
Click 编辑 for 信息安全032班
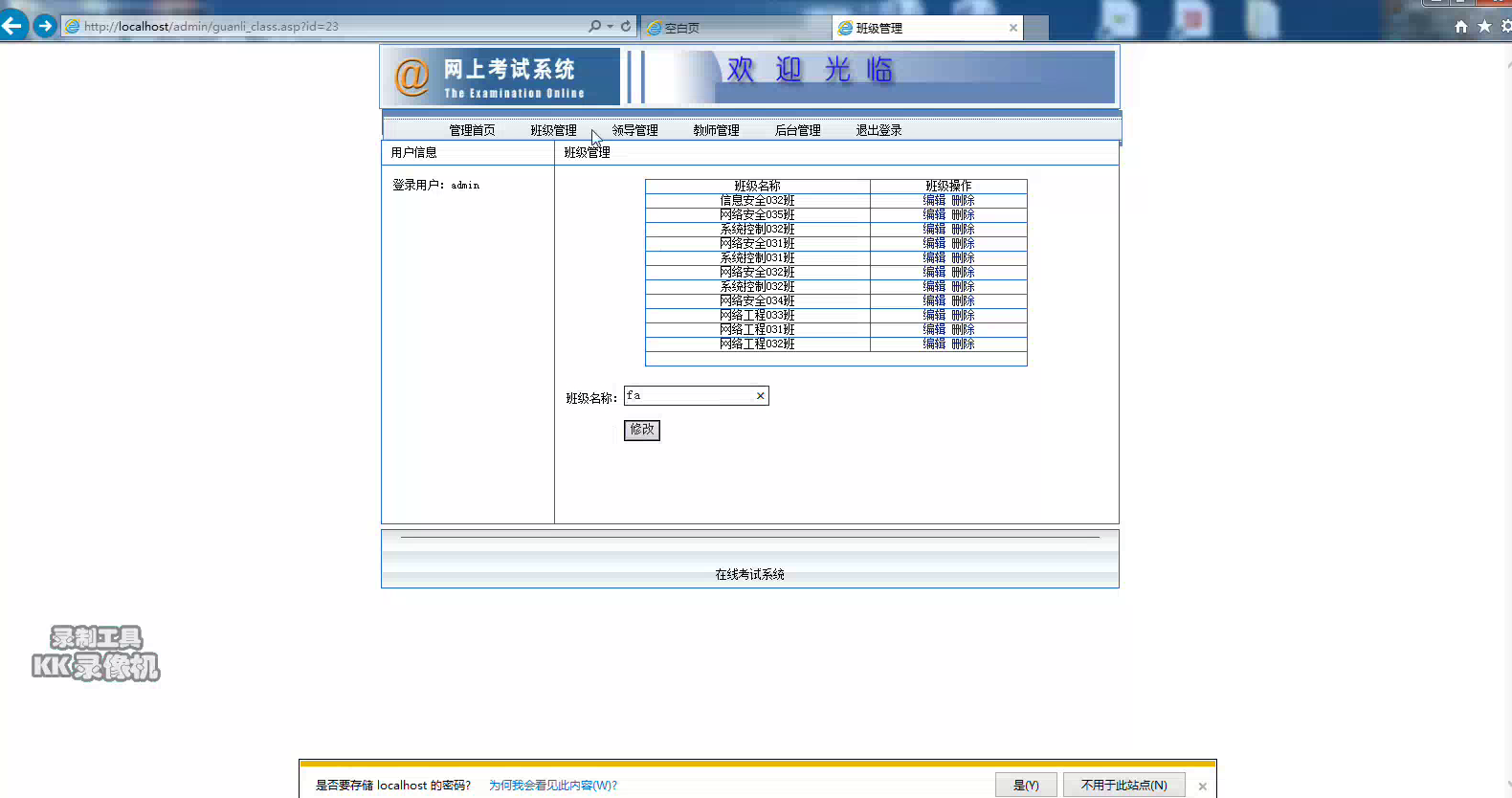pos(934,200)
